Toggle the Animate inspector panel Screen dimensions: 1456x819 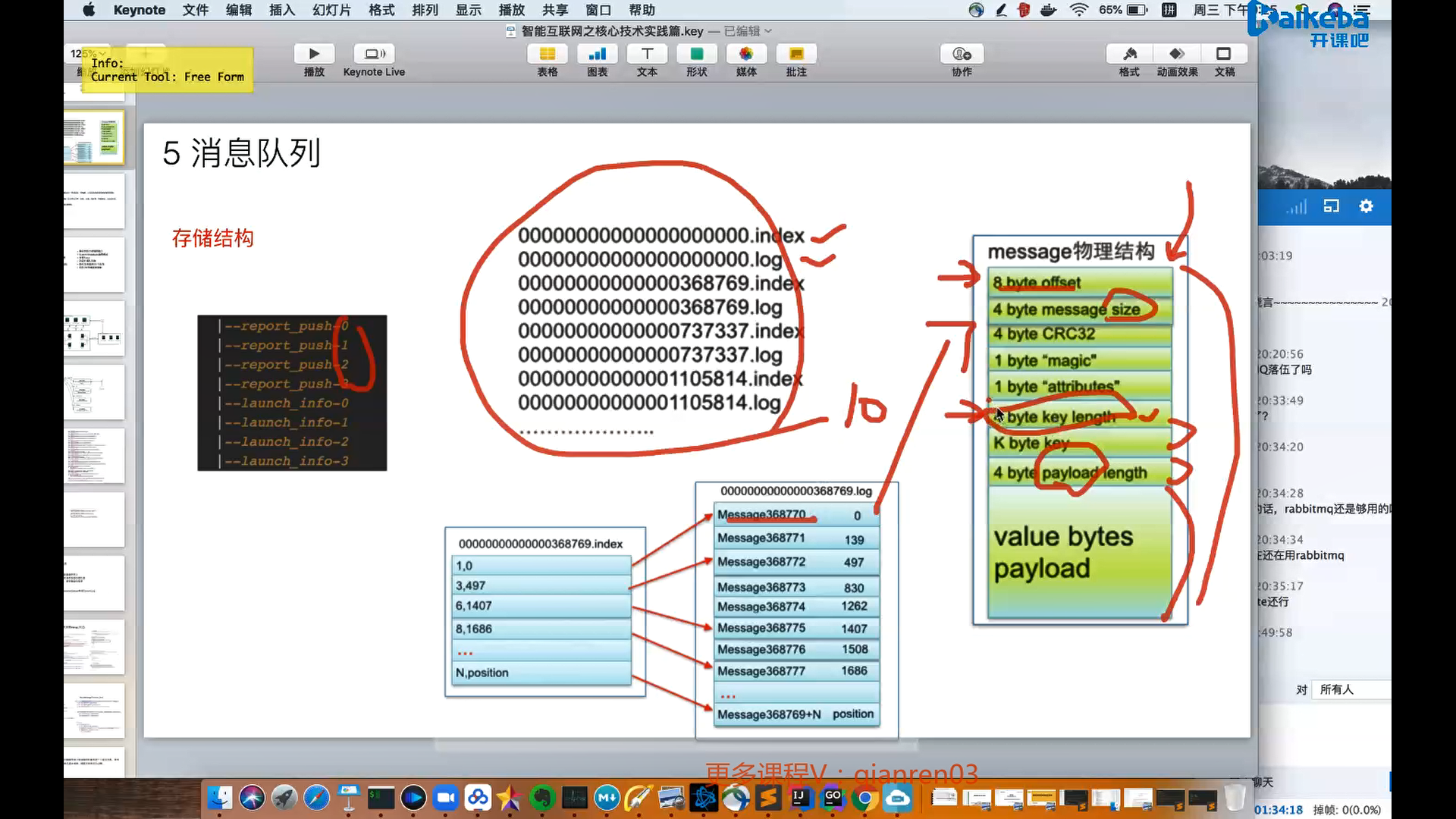(x=1177, y=54)
